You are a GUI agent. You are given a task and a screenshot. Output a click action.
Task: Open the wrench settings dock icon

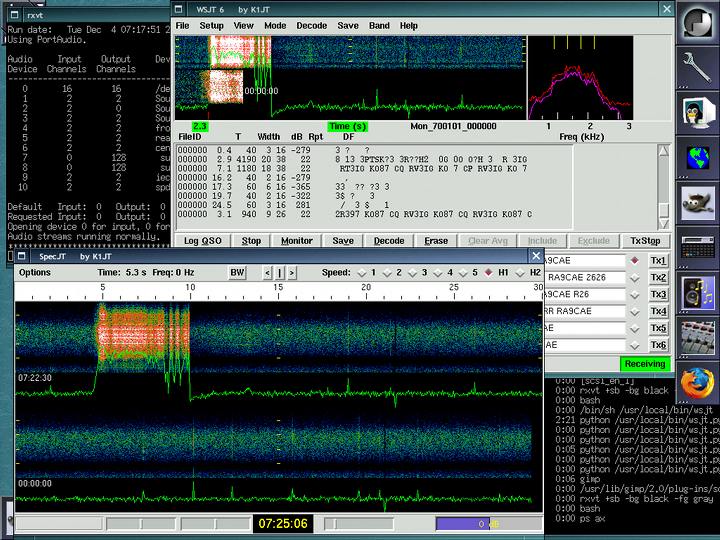tap(698, 67)
